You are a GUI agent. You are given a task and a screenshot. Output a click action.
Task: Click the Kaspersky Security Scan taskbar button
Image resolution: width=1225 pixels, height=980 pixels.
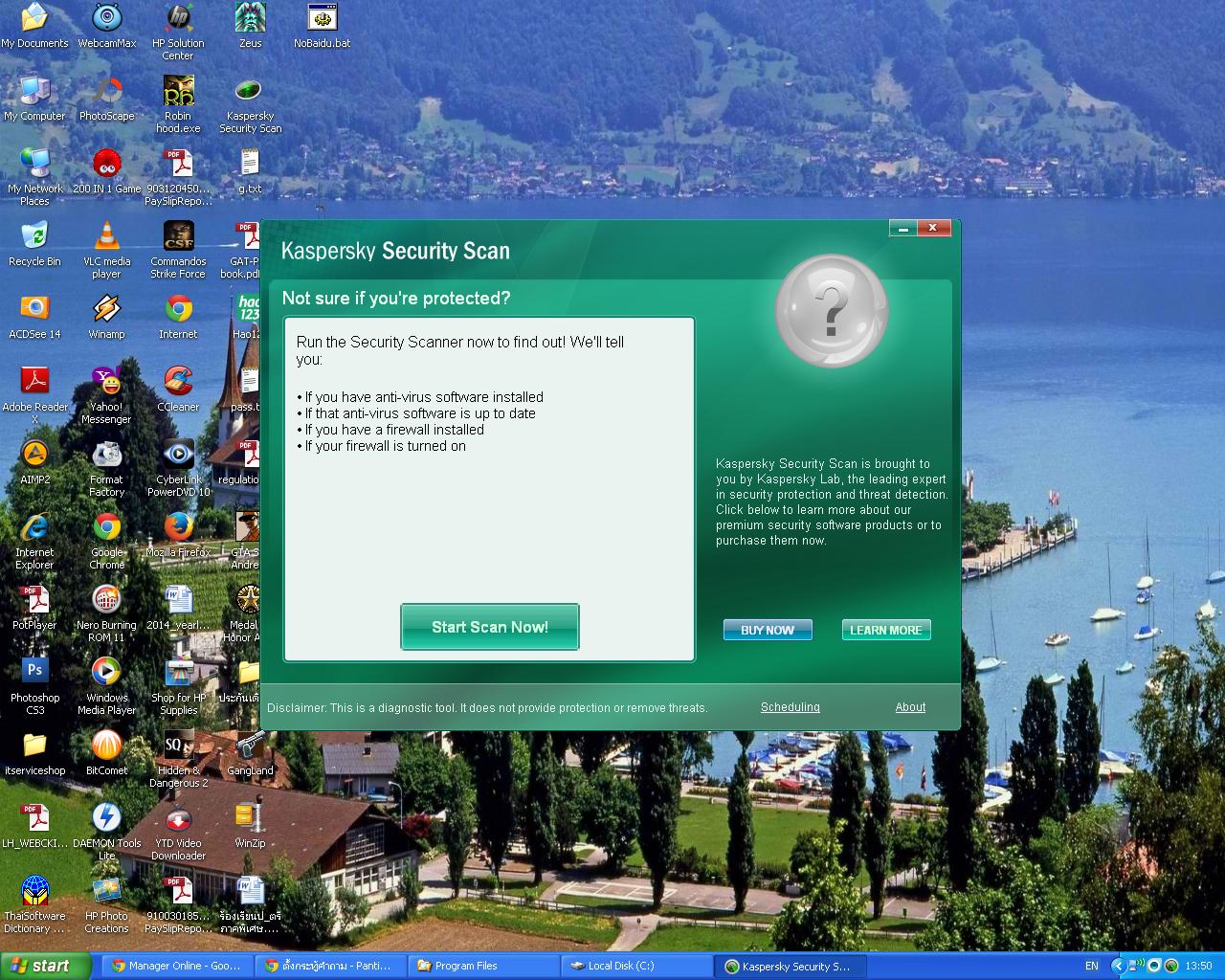coord(791,966)
